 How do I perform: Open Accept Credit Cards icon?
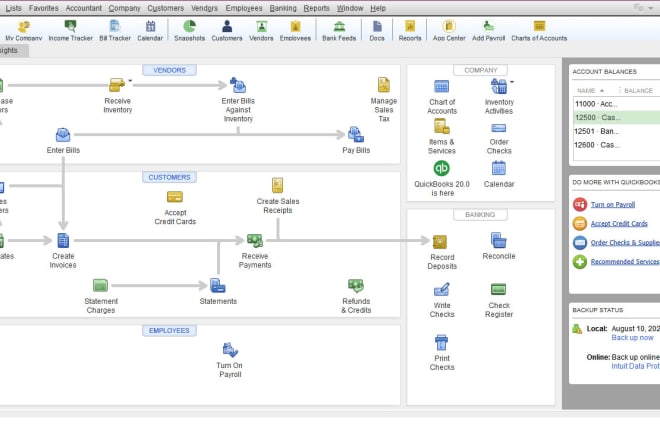click(175, 197)
